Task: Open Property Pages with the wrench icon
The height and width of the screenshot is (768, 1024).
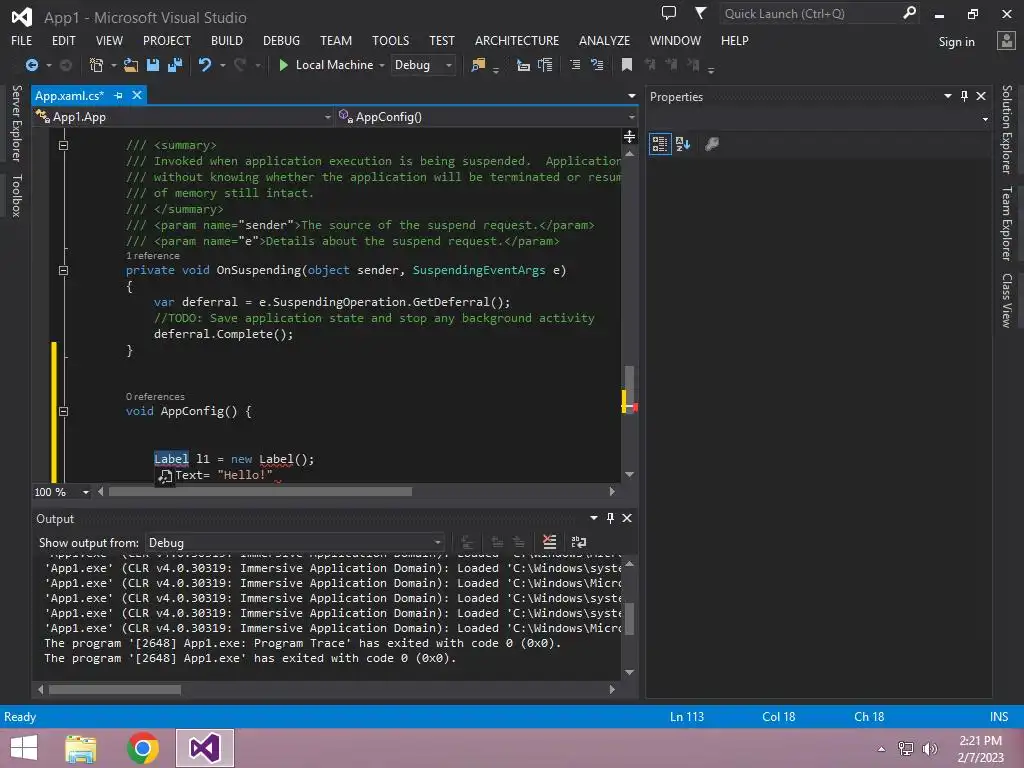Action: 712,144
